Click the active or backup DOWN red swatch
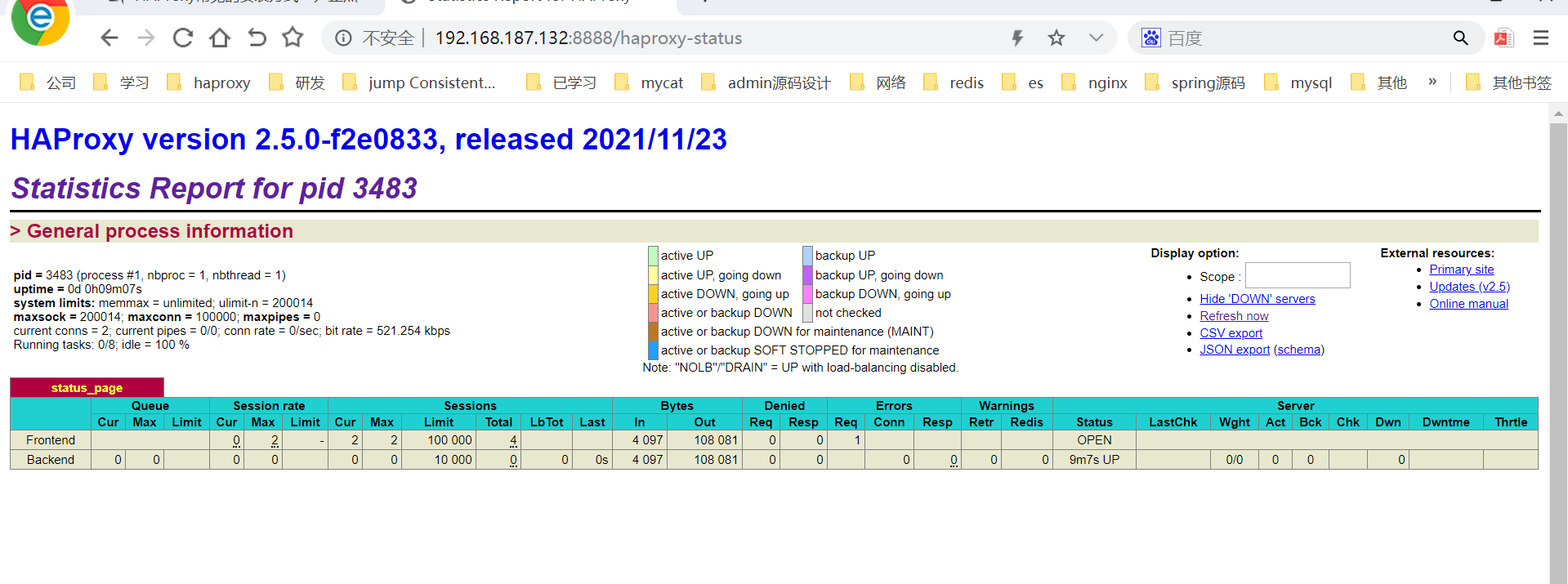This screenshot has height=584, width=1568. coord(653,313)
